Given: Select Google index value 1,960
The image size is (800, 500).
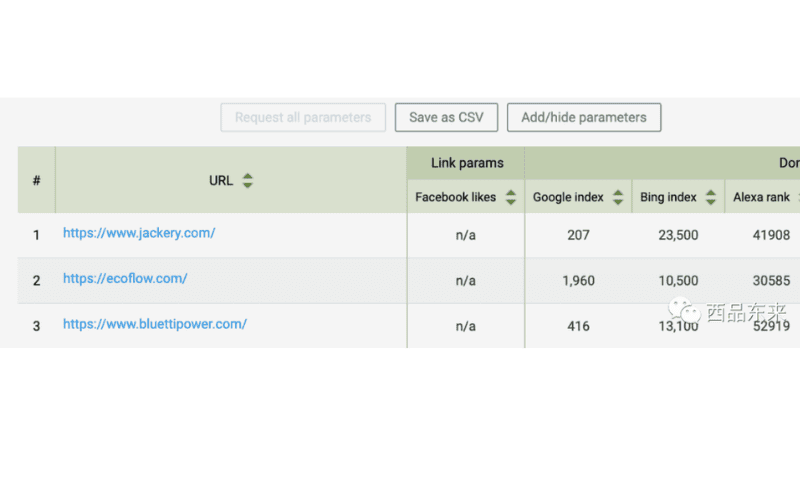Looking at the screenshot, I should click(x=579, y=281).
